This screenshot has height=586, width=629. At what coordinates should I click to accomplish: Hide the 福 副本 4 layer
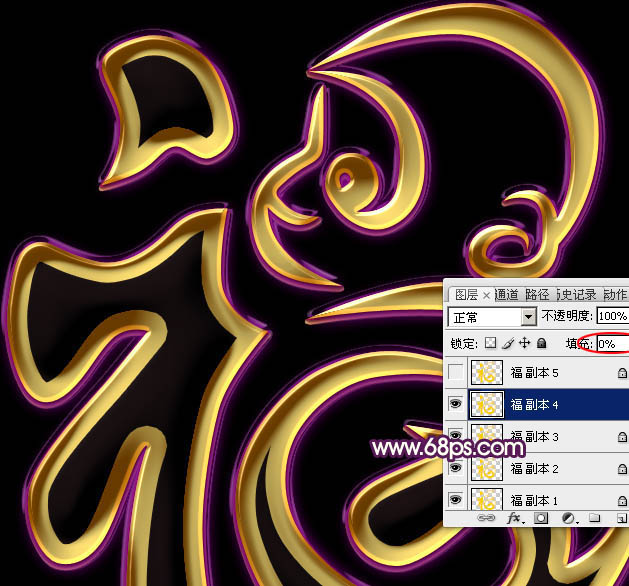(x=455, y=404)
